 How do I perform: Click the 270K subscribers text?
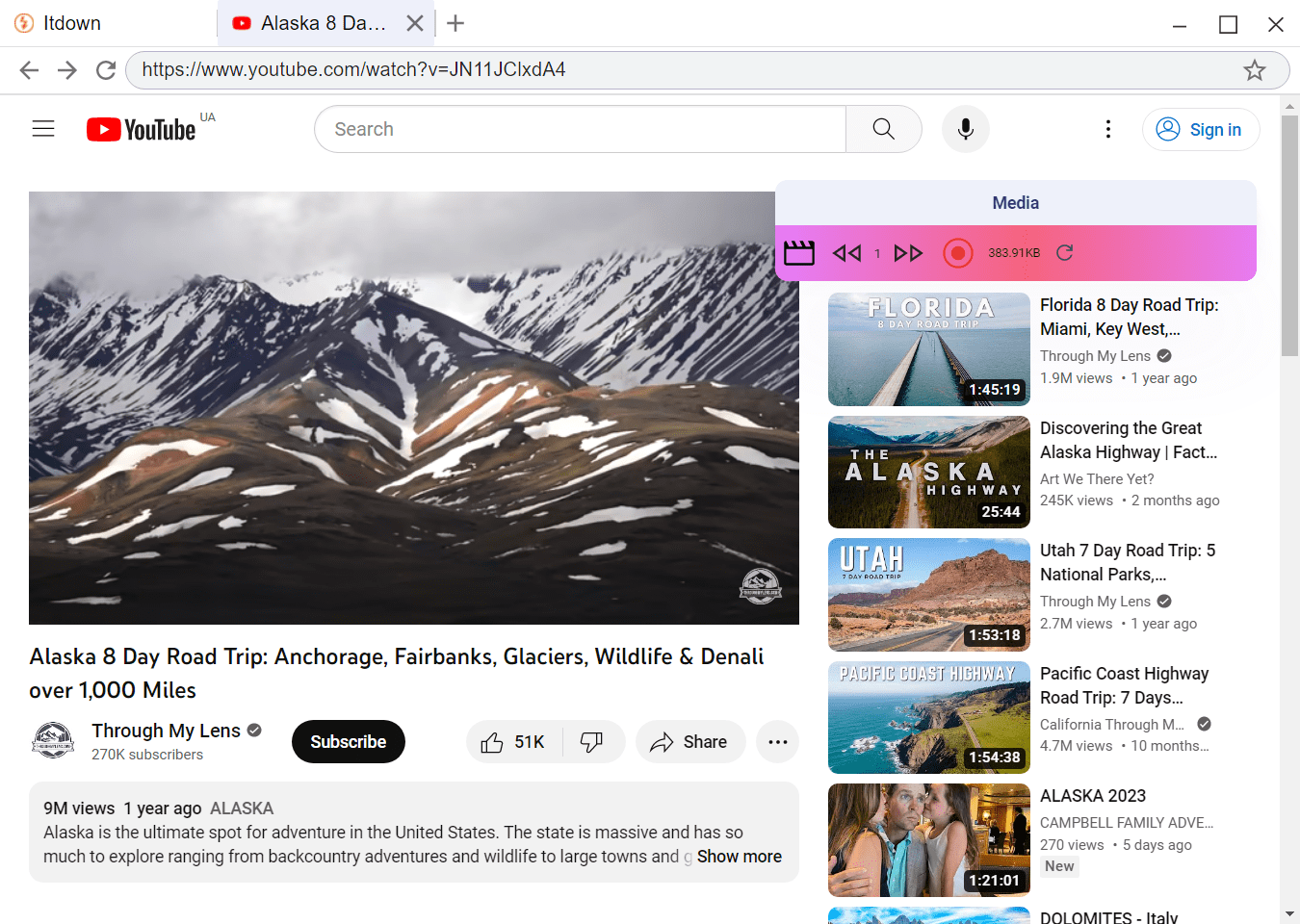(x=147, y=755)
